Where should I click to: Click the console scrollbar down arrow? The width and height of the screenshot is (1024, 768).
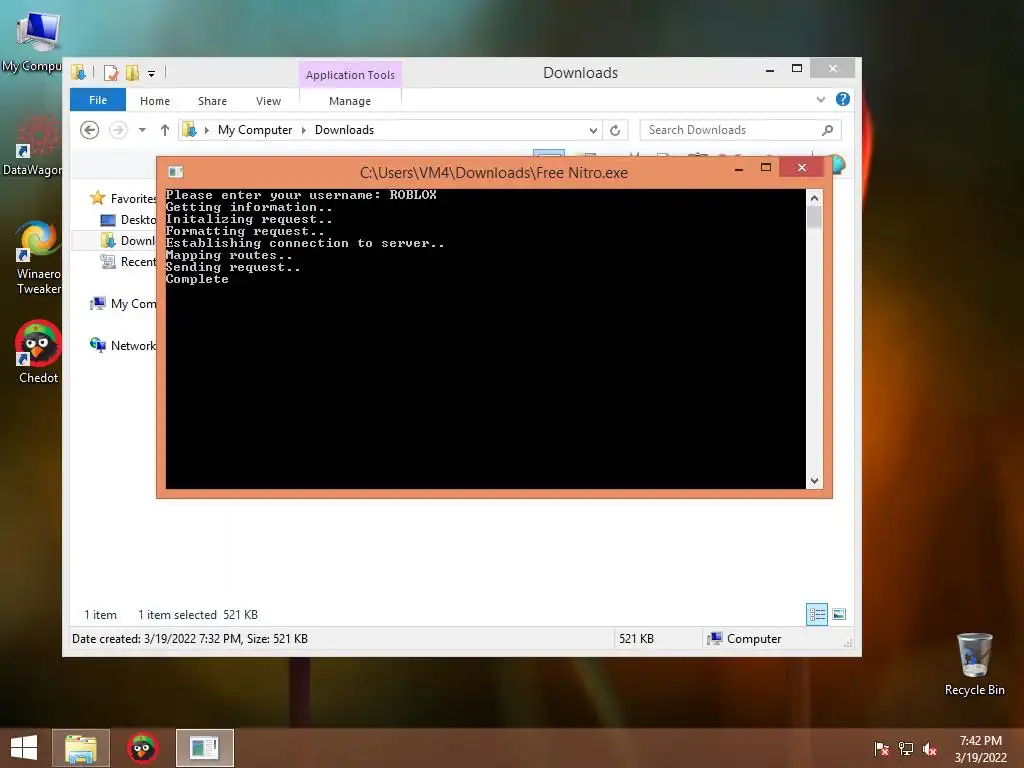[814, 481]
